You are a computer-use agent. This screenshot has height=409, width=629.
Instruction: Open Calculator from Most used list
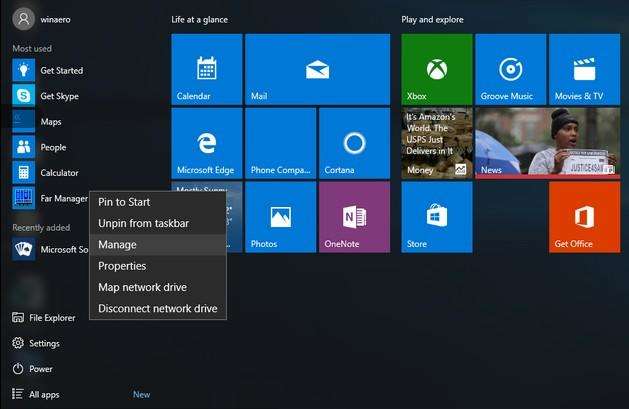pyautogui.click(x=46, y=173)
